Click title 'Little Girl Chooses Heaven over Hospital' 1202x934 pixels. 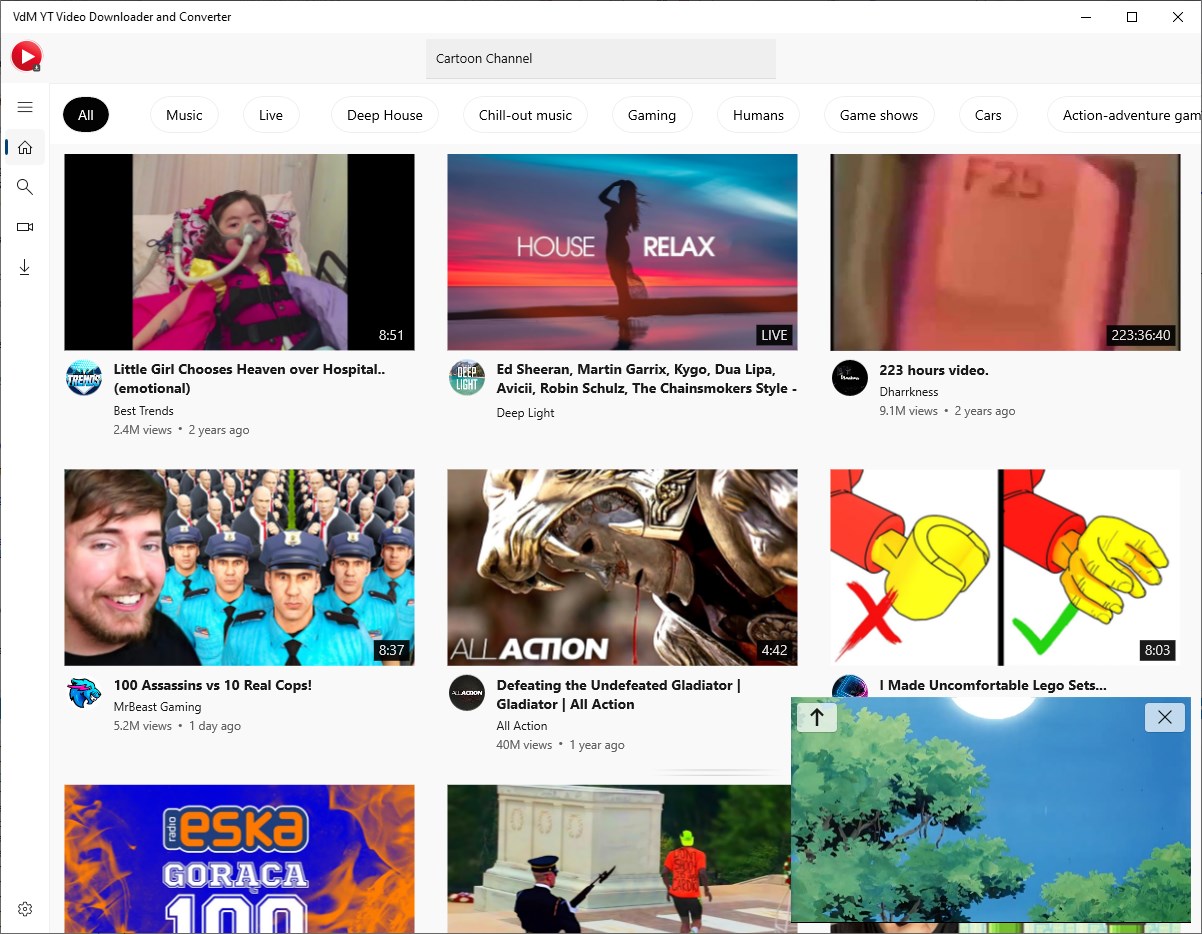pyautogui.click(x=249, y=379)
